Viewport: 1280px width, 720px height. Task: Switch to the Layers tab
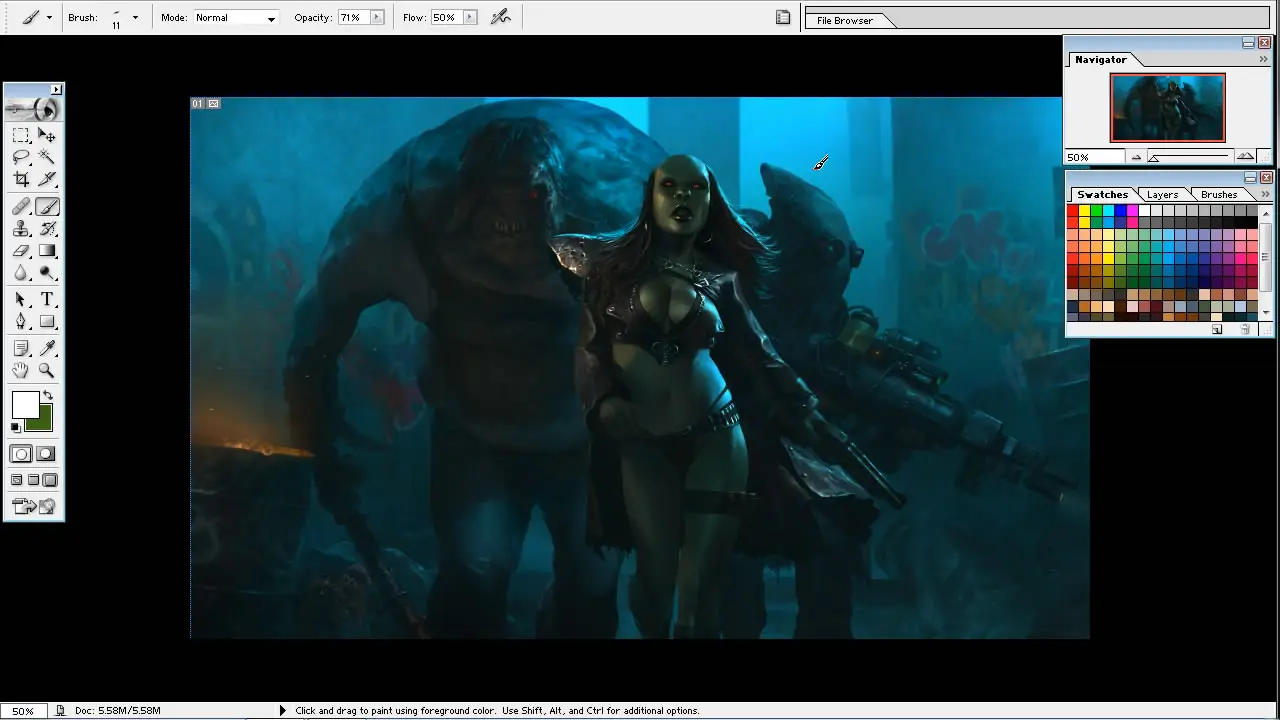click(x=1162, y=195)
